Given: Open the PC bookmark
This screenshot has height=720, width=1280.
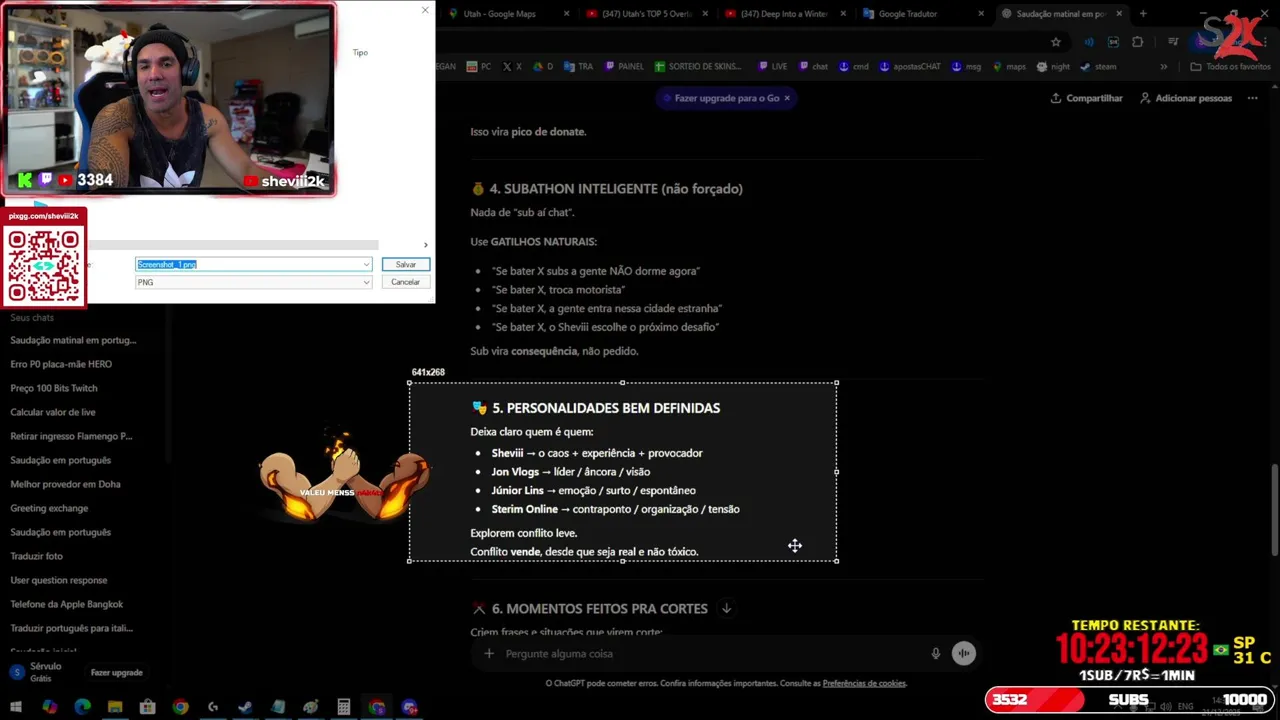Looking at the screenshot, I should (x=479, y=67).
